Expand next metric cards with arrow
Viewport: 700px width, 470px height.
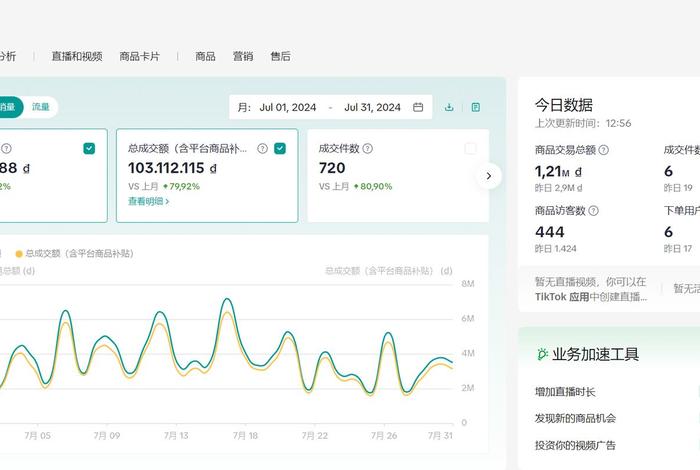click(x=488, y=176)
